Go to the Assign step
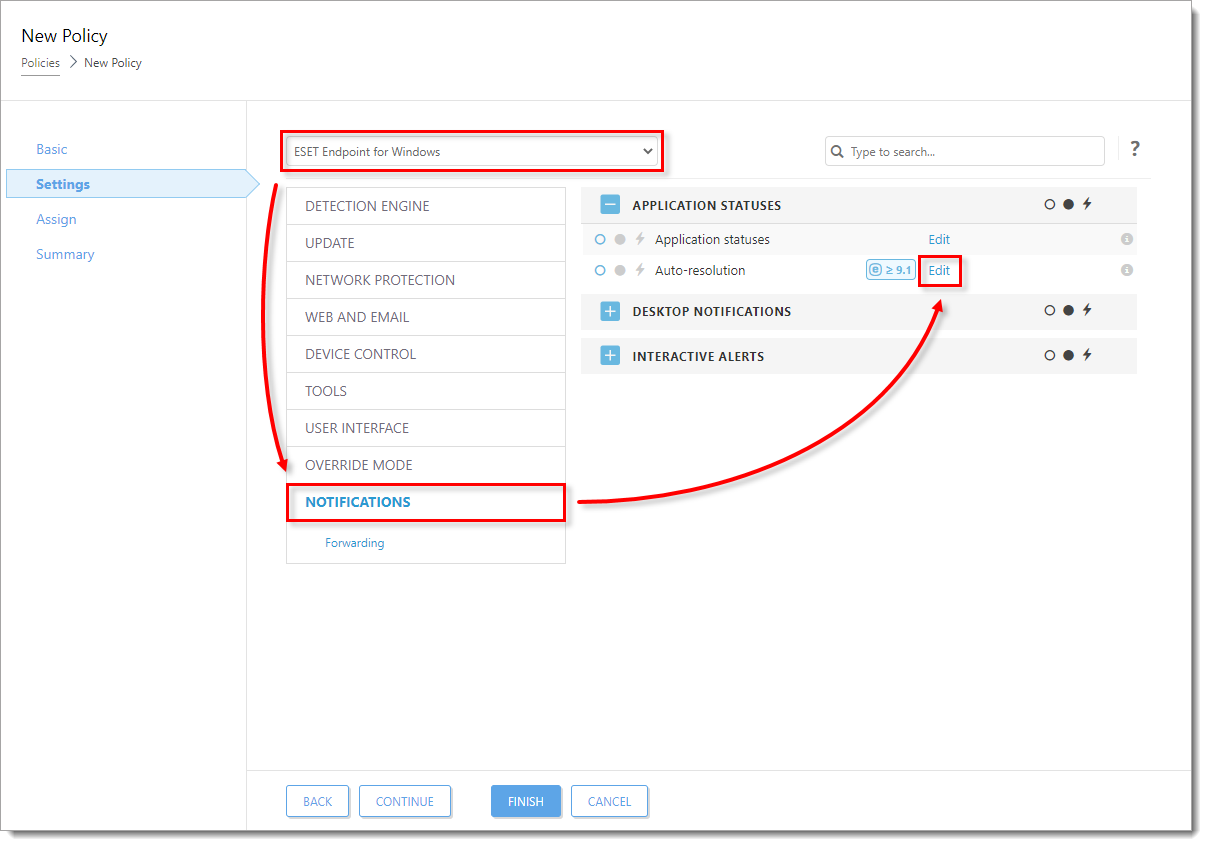The image size is (1207, 846). (x=56, y=219)
